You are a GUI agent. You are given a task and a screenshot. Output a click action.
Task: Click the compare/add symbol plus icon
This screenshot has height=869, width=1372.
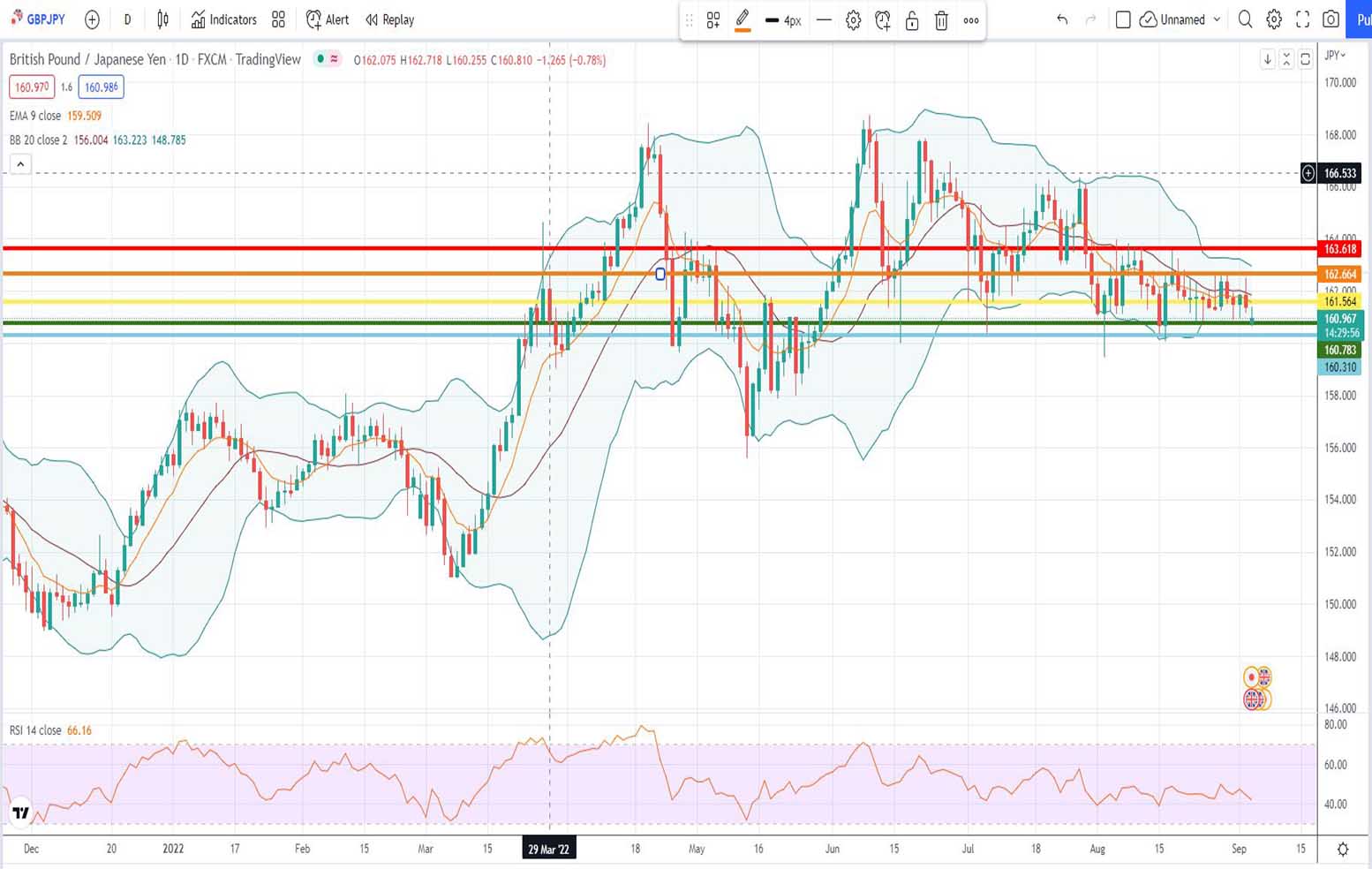click(x=92, y=19)
